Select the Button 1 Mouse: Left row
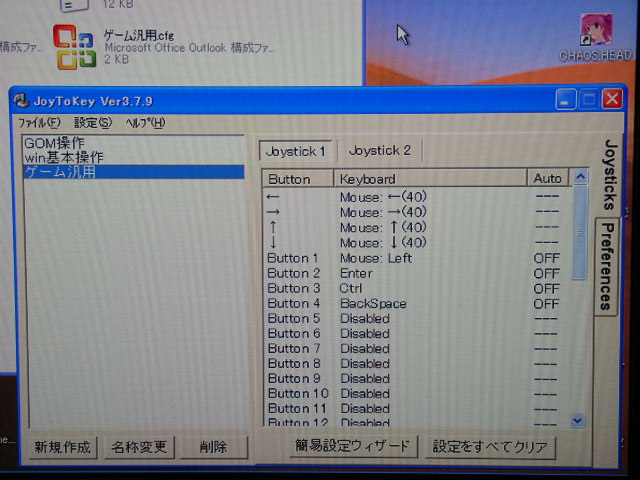The width and height of the screenshot is (640, 480). (x=416, y=258)
